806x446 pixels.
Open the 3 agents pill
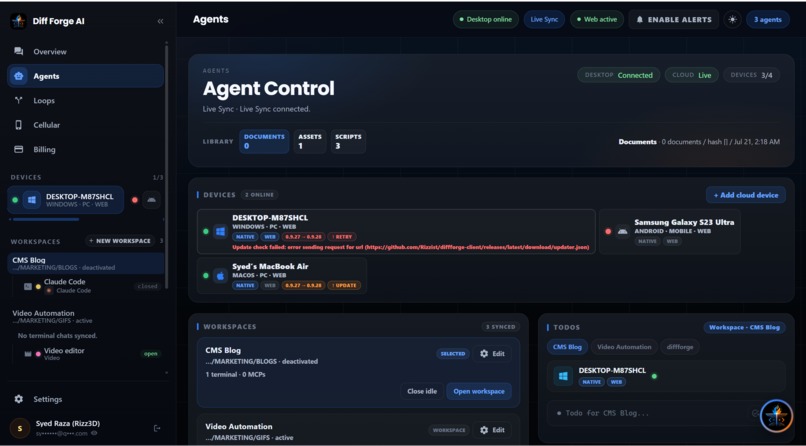(x=768, y=20)
